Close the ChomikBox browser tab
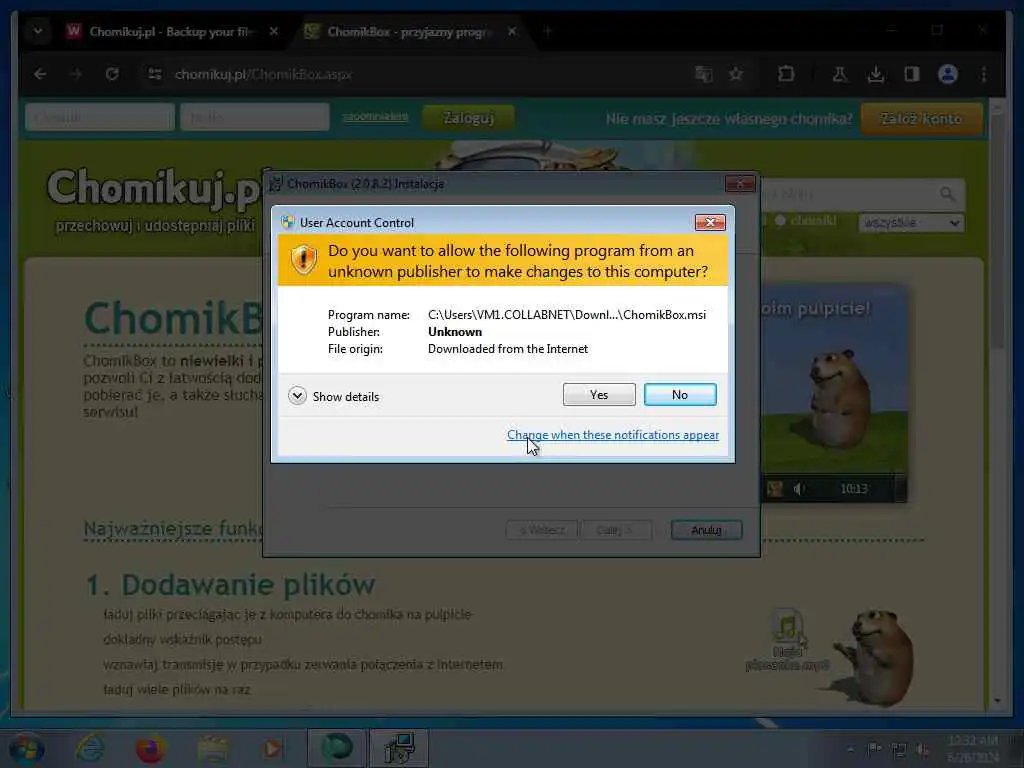 [512, 31]
